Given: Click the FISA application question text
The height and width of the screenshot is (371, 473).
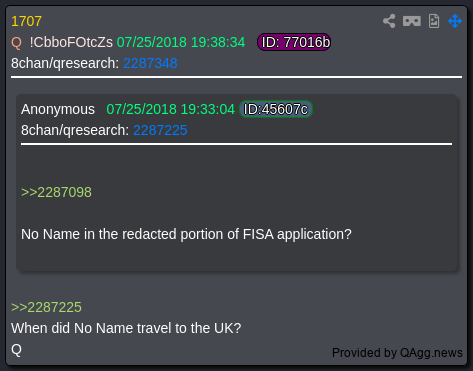Looking at the screenshot, I should tap(186, 234).
